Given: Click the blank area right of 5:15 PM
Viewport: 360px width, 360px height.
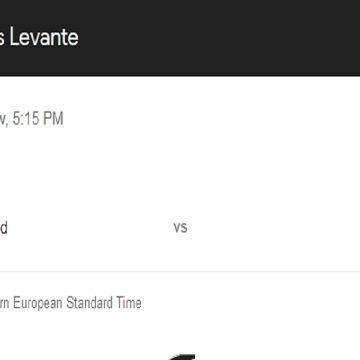Looking at the screenshot, I should (x=212, y=119).
